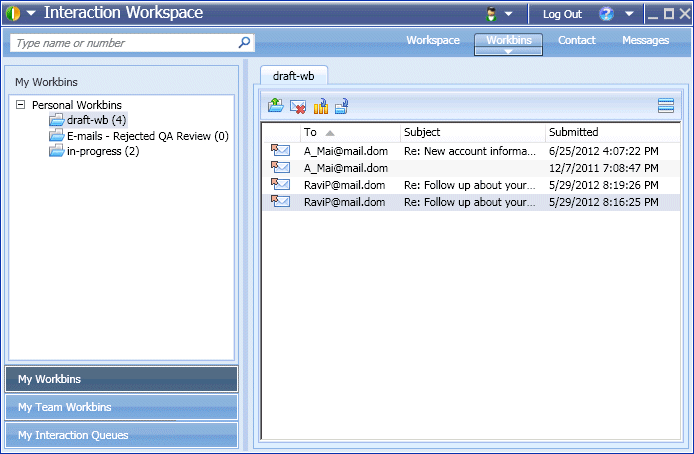Click the search magnifier icon
This screenshot has height=454, width=694.
(x=244, y=43)
